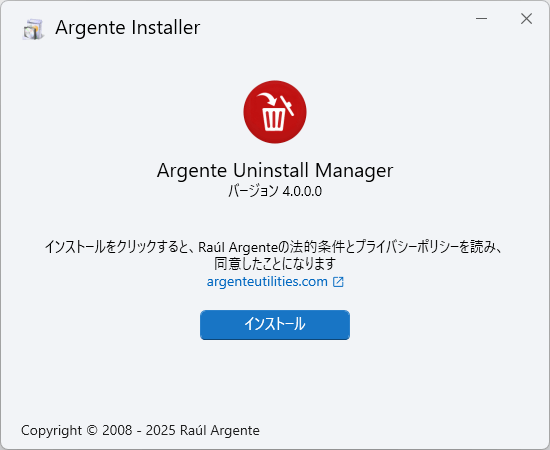The width and height of the screenshot is (550, 450).
Task: Click the 同意したことになります text line
Action: [275, 263]
